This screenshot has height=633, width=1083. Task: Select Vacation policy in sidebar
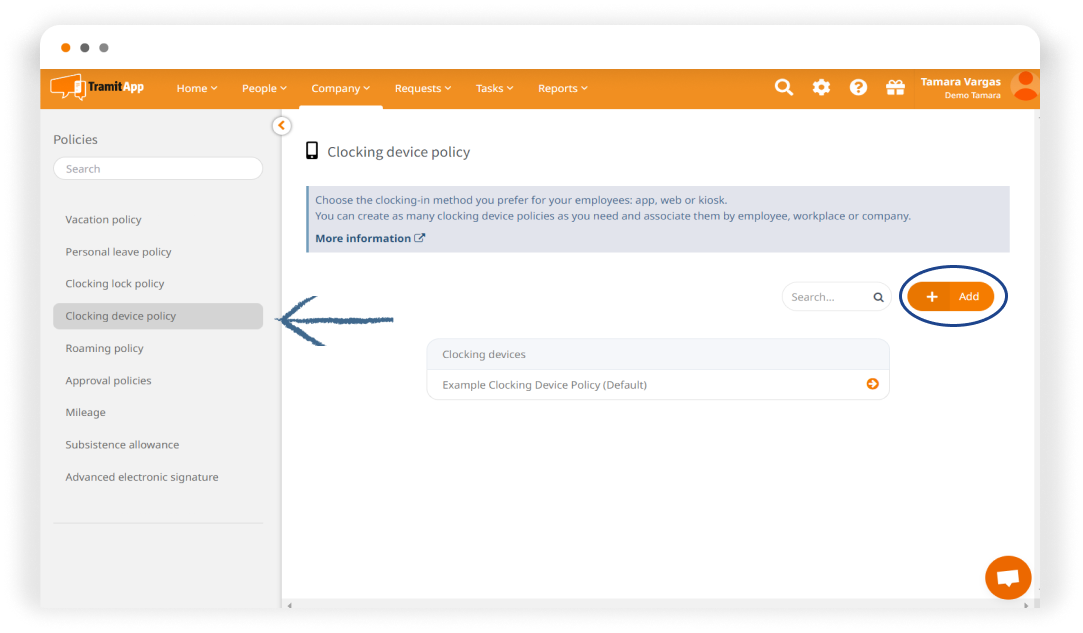(103, 219)
